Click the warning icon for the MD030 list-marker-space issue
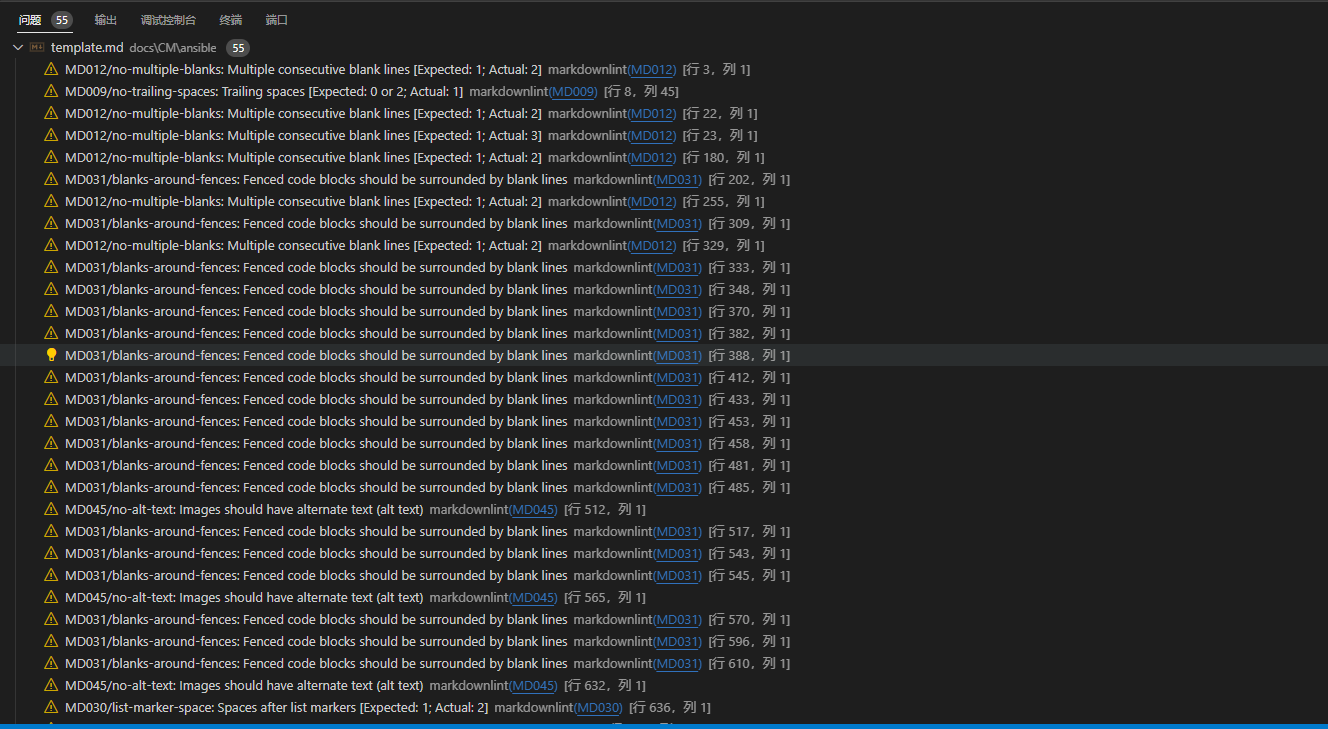 pyautogui.click(x=51, y=707)
